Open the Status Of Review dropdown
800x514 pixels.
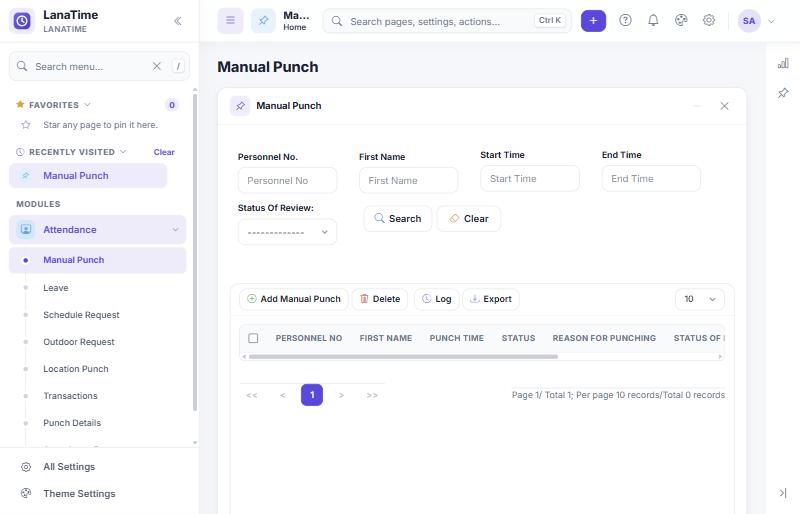pyautogui.click(x=287, y=232)
